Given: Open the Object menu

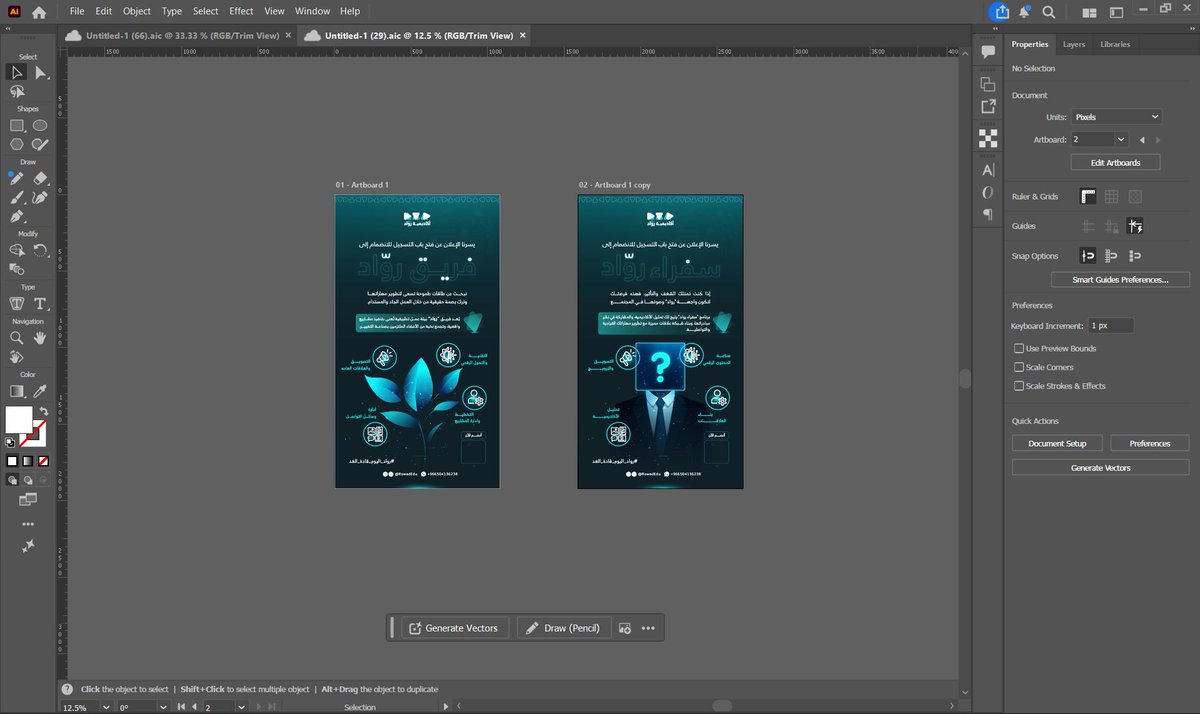Looking at the screenshot, I should 137,11.
